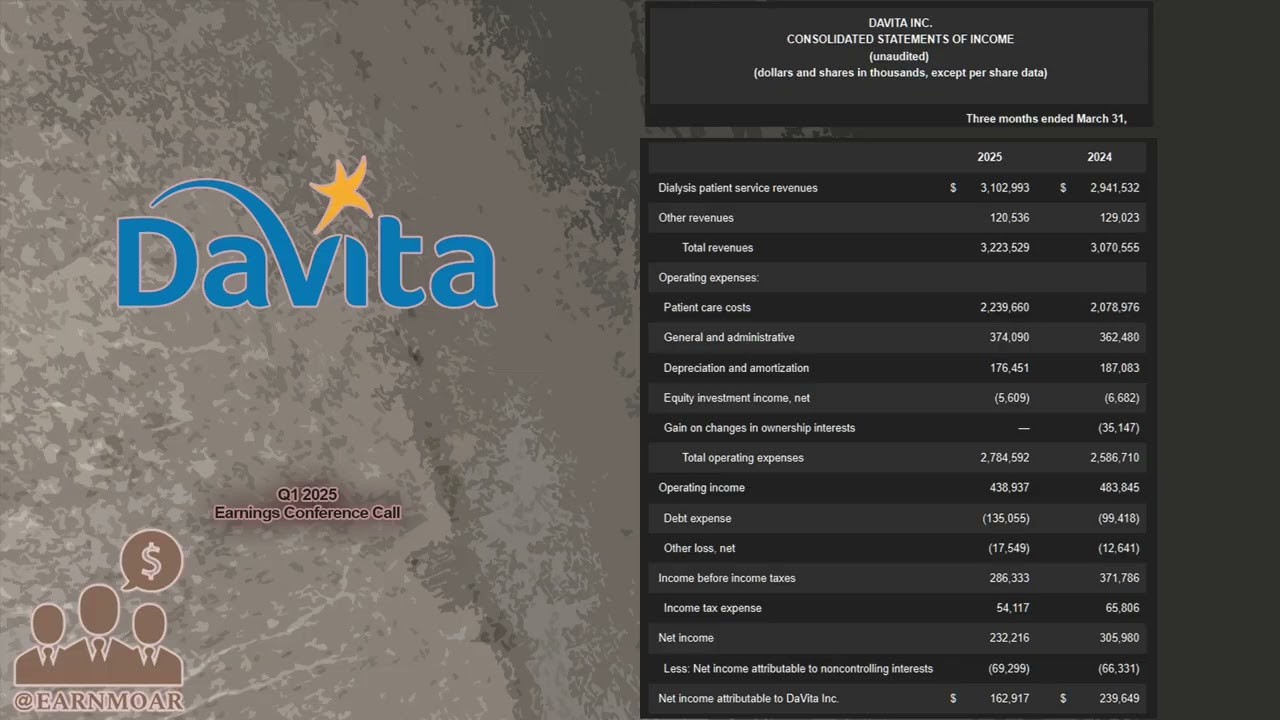Select 'Less: Net income attributable to noncontrolling interests'
The width and height of the screenshot is (1280, 720).
click(x=798, y=668)
